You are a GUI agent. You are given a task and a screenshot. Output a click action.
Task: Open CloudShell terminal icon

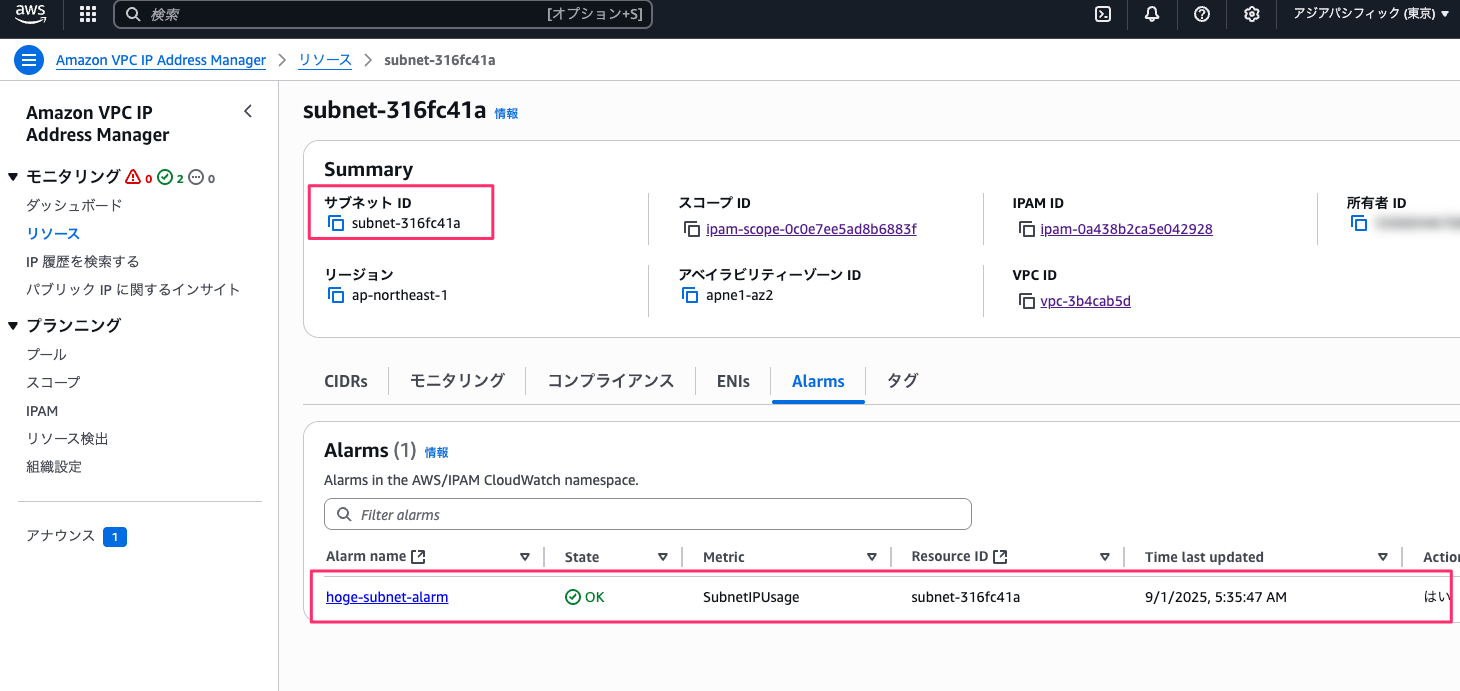[1103, 14]
